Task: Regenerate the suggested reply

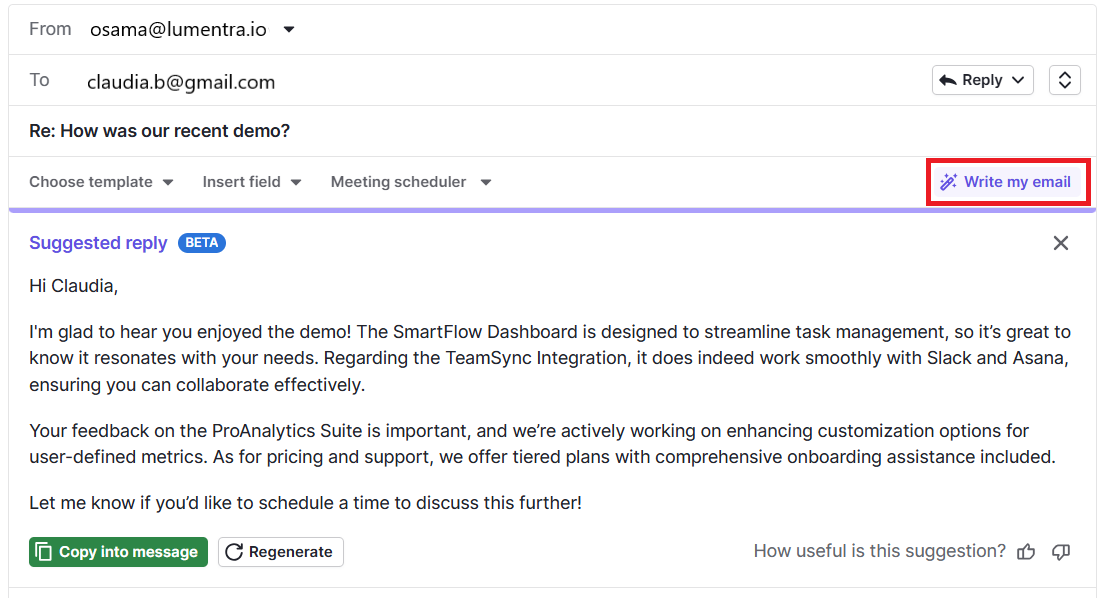Action: tap(280, 551)
